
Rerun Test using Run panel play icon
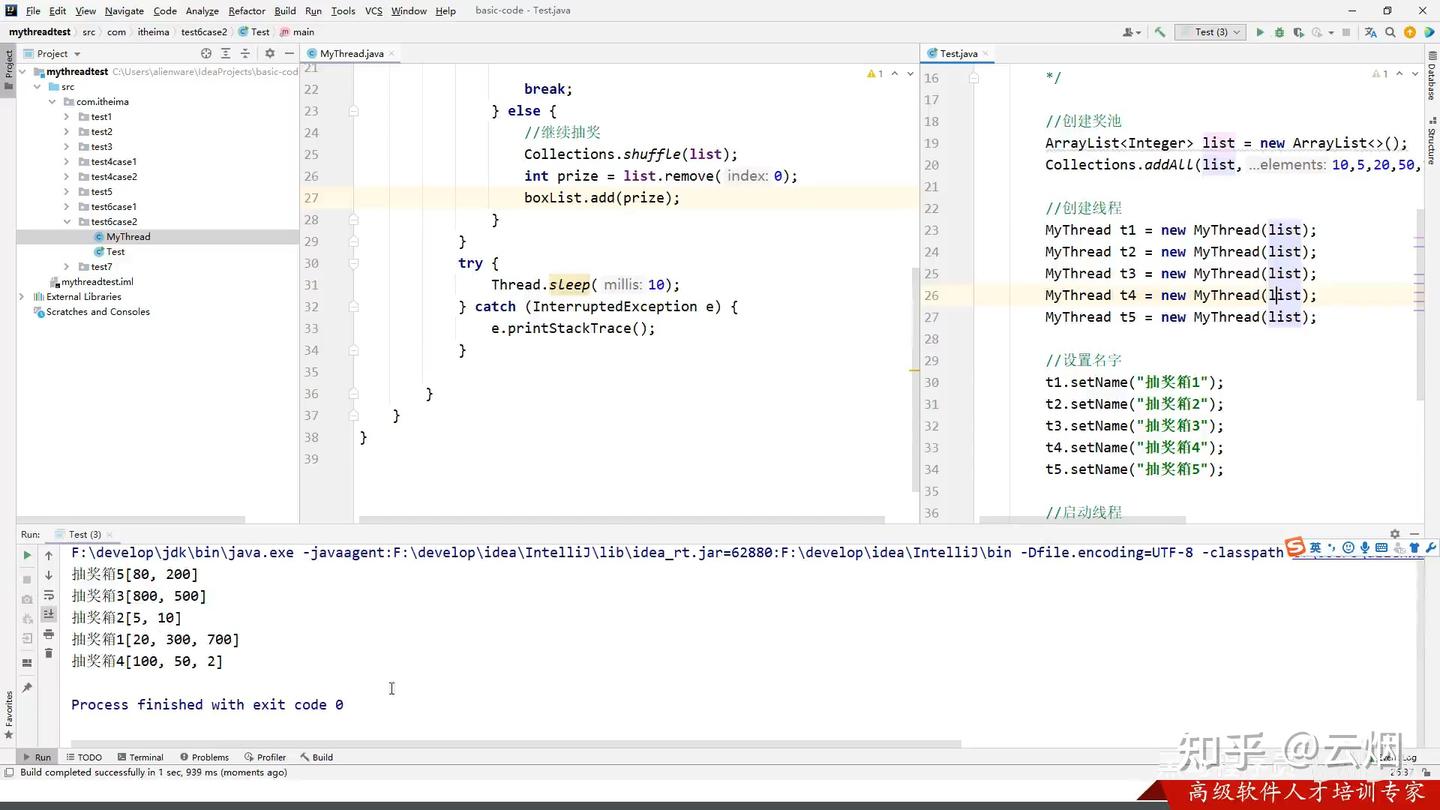click(27, 555)
